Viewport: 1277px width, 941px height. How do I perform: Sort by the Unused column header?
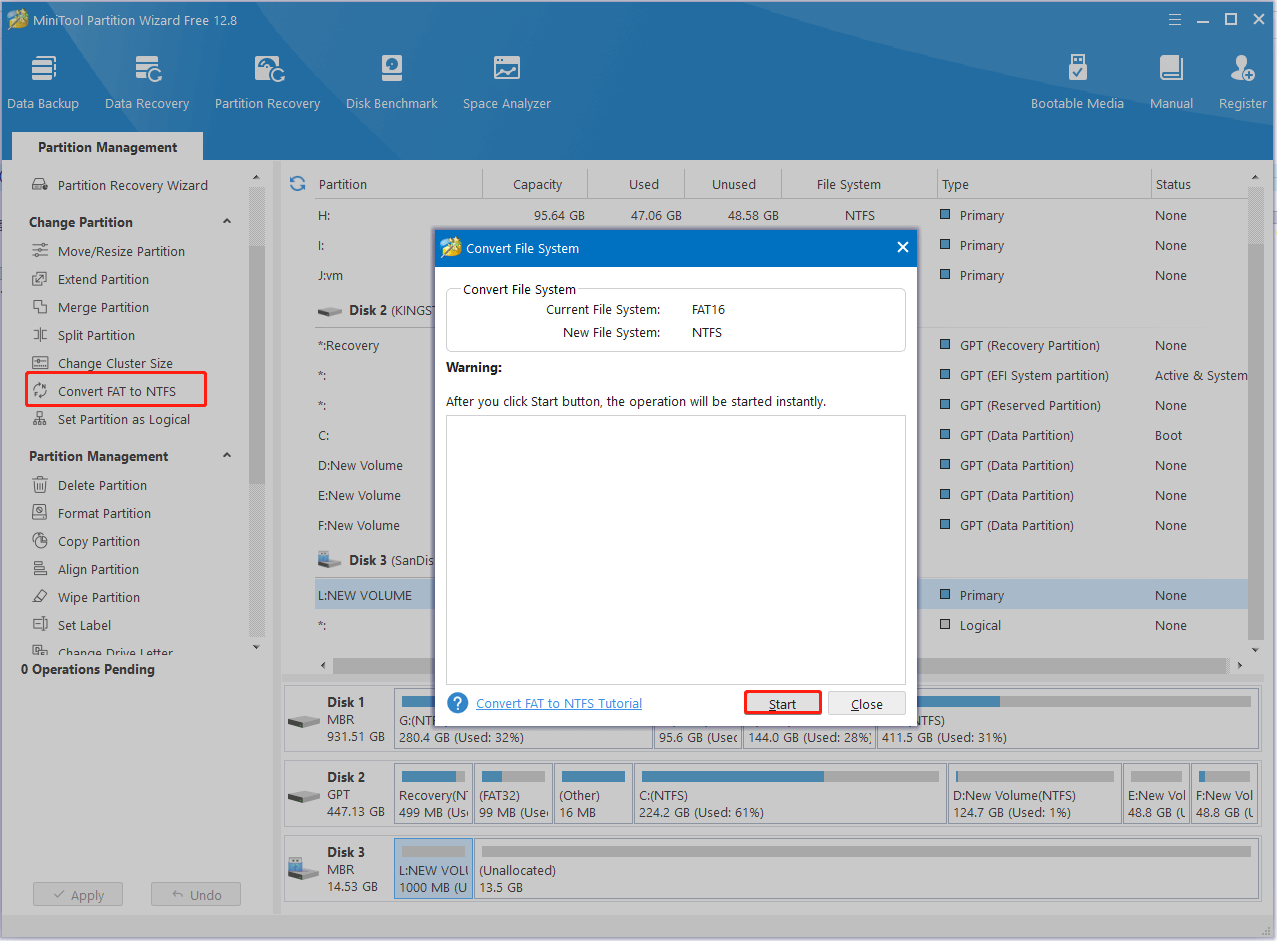tap(733, 184)
